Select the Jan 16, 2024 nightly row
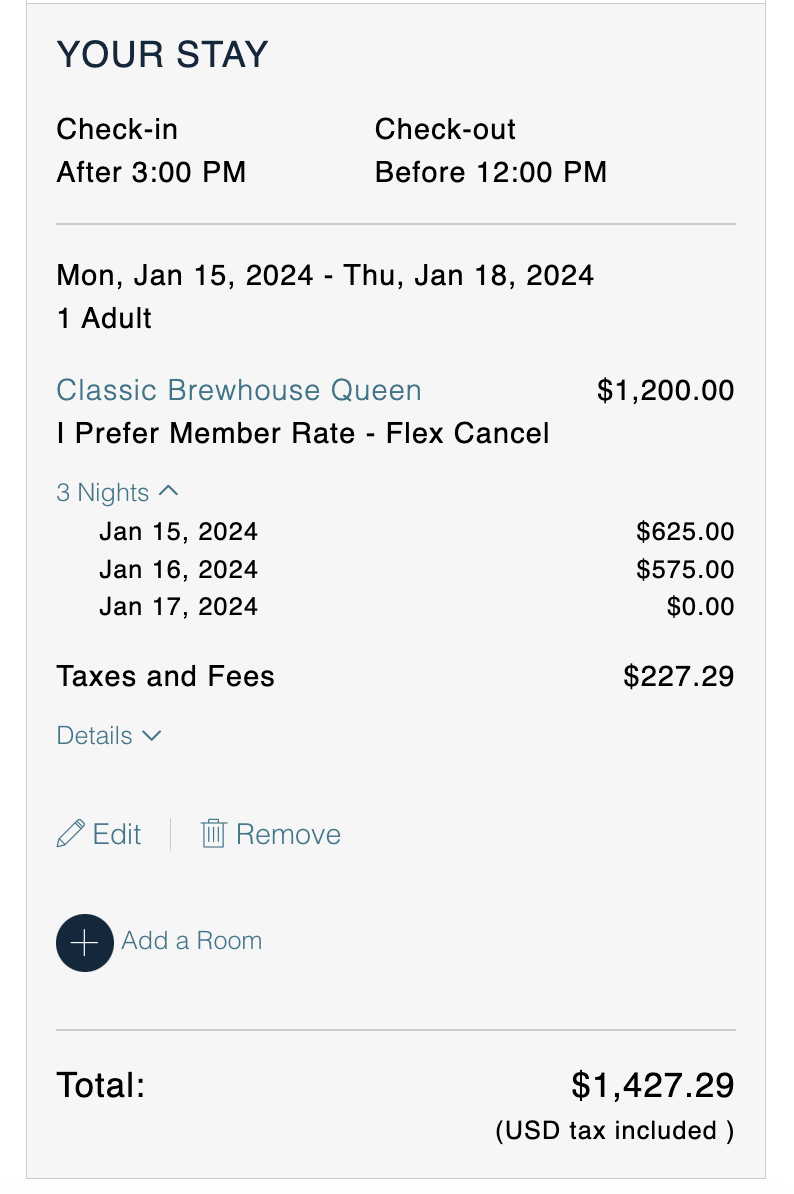Screen dimensions: 794x1194 (x=179, y=570)
